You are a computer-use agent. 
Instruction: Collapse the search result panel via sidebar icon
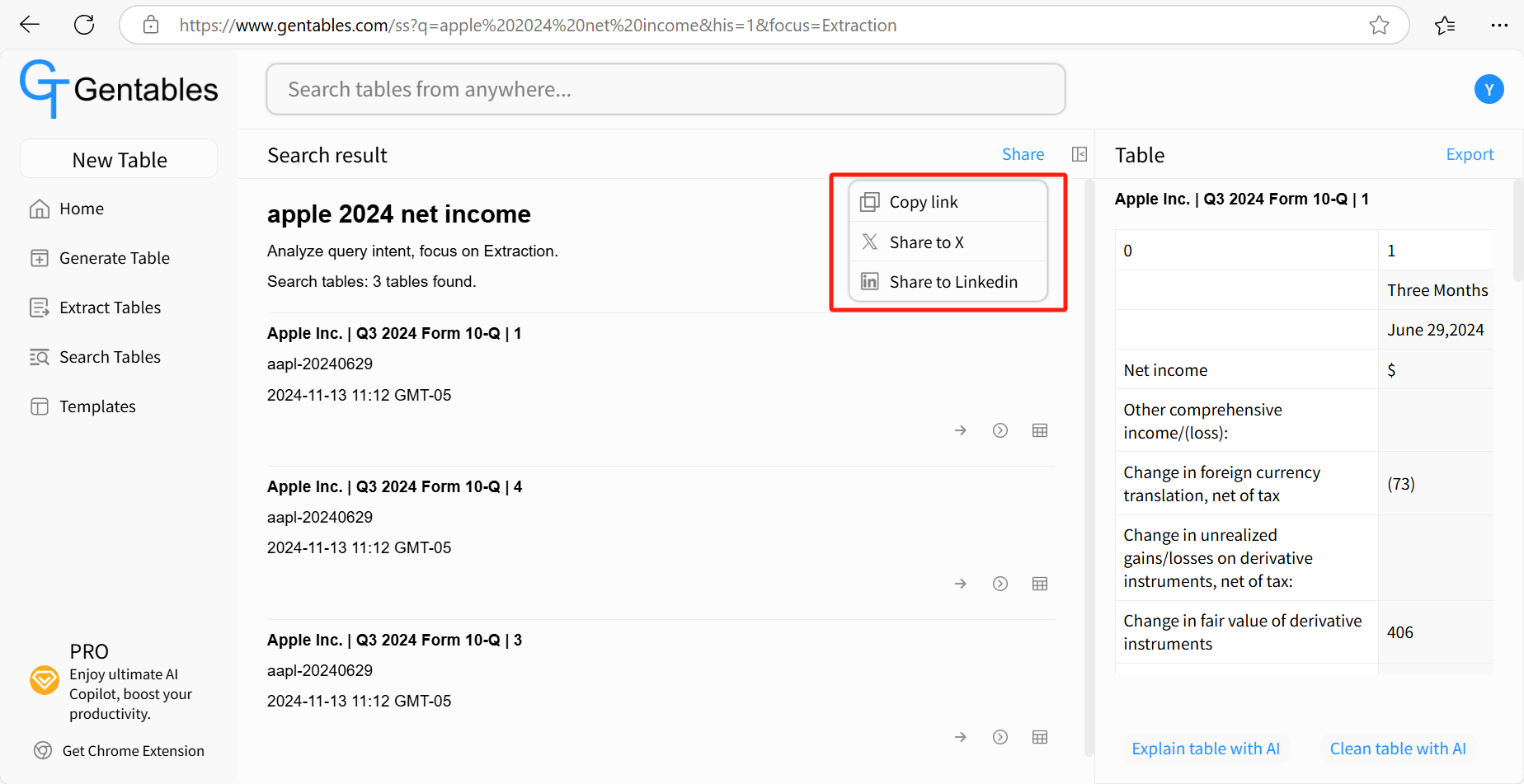click(x=1079, y=154)
